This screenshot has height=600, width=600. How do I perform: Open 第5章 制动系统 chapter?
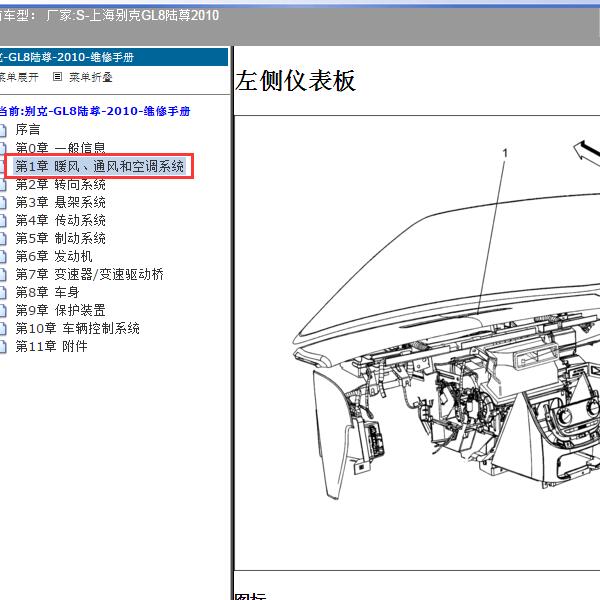pos(60,238)
